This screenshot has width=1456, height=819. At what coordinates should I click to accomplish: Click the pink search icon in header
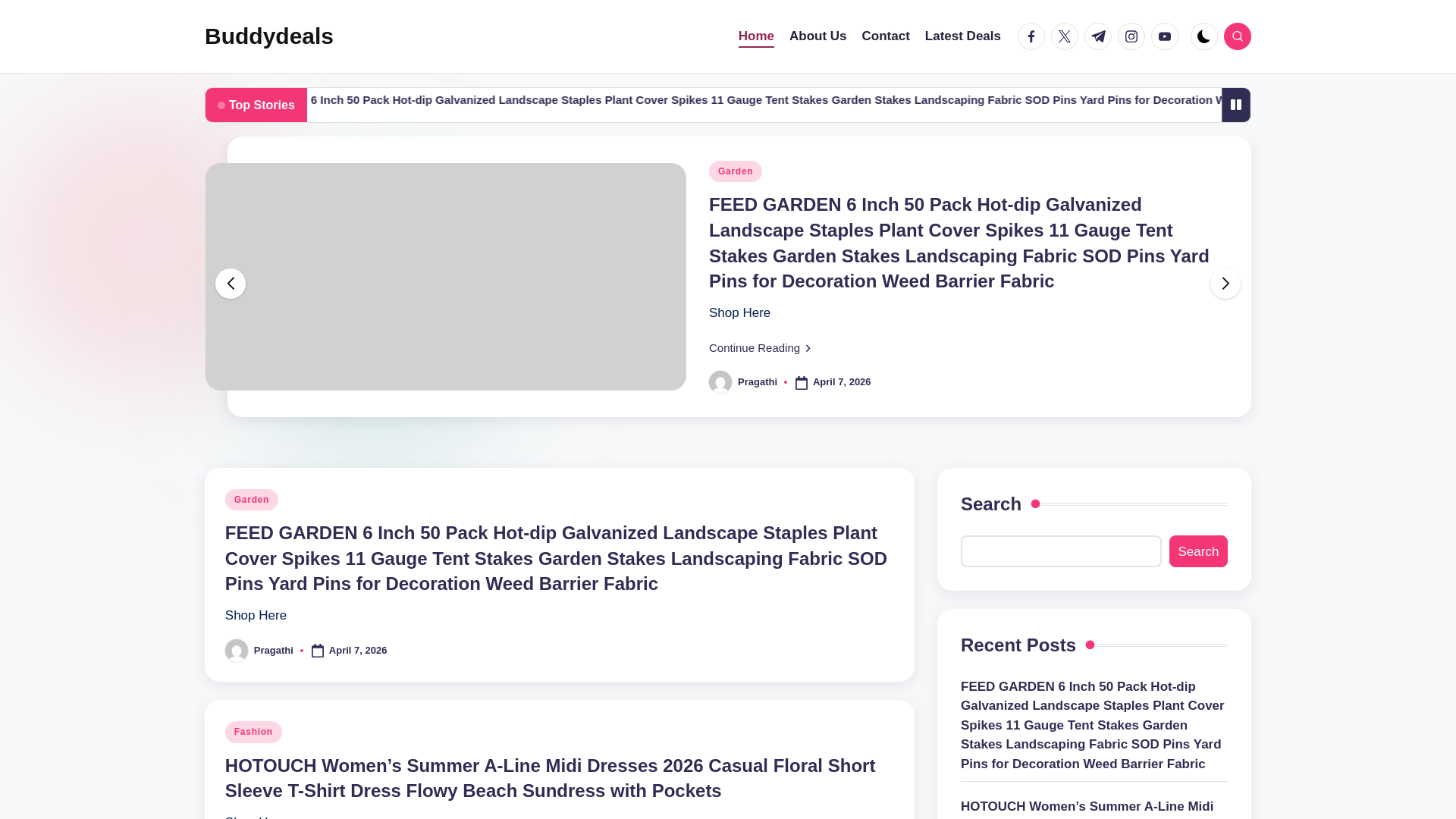tap(1237, 36)
